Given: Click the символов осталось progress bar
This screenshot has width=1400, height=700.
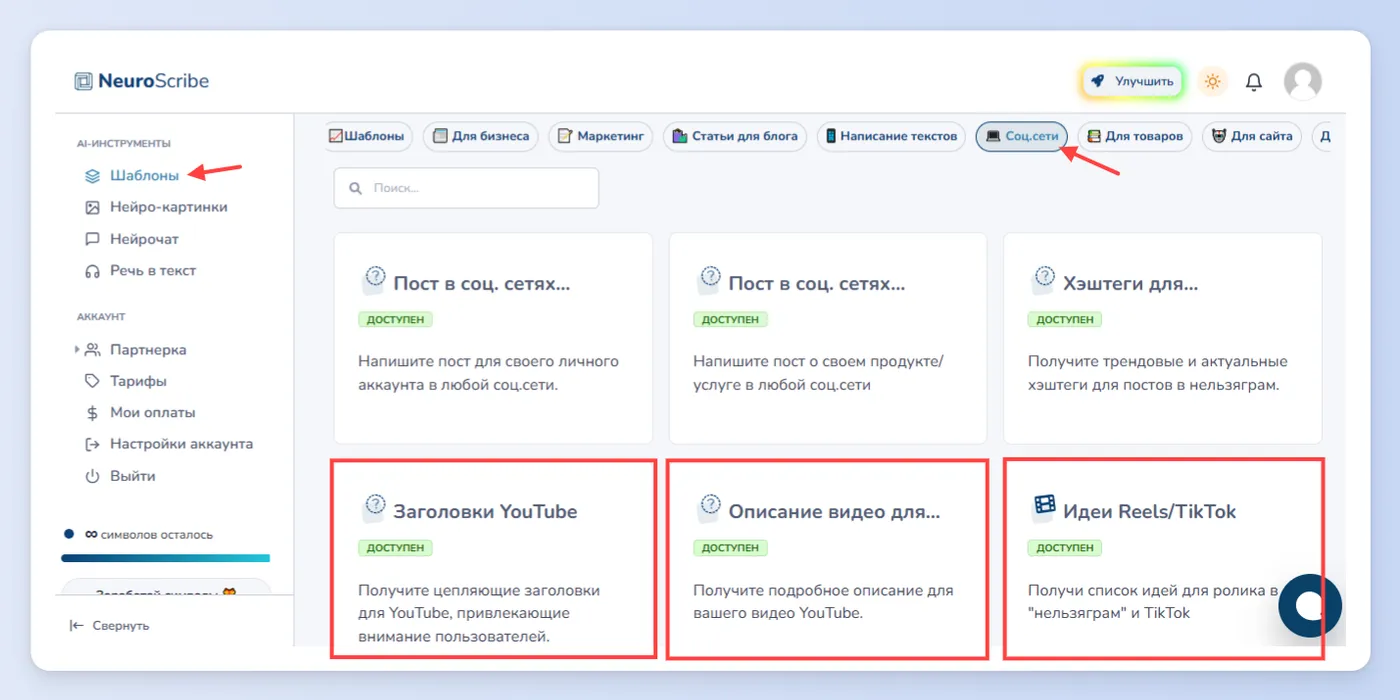Looking at the screenshot, I should 165,558.
